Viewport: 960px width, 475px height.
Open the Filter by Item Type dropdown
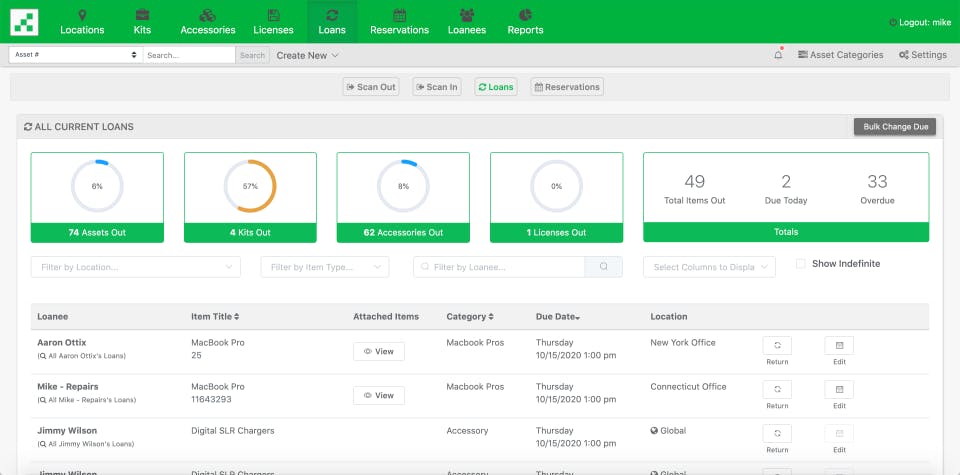click(x=325, y=267)
